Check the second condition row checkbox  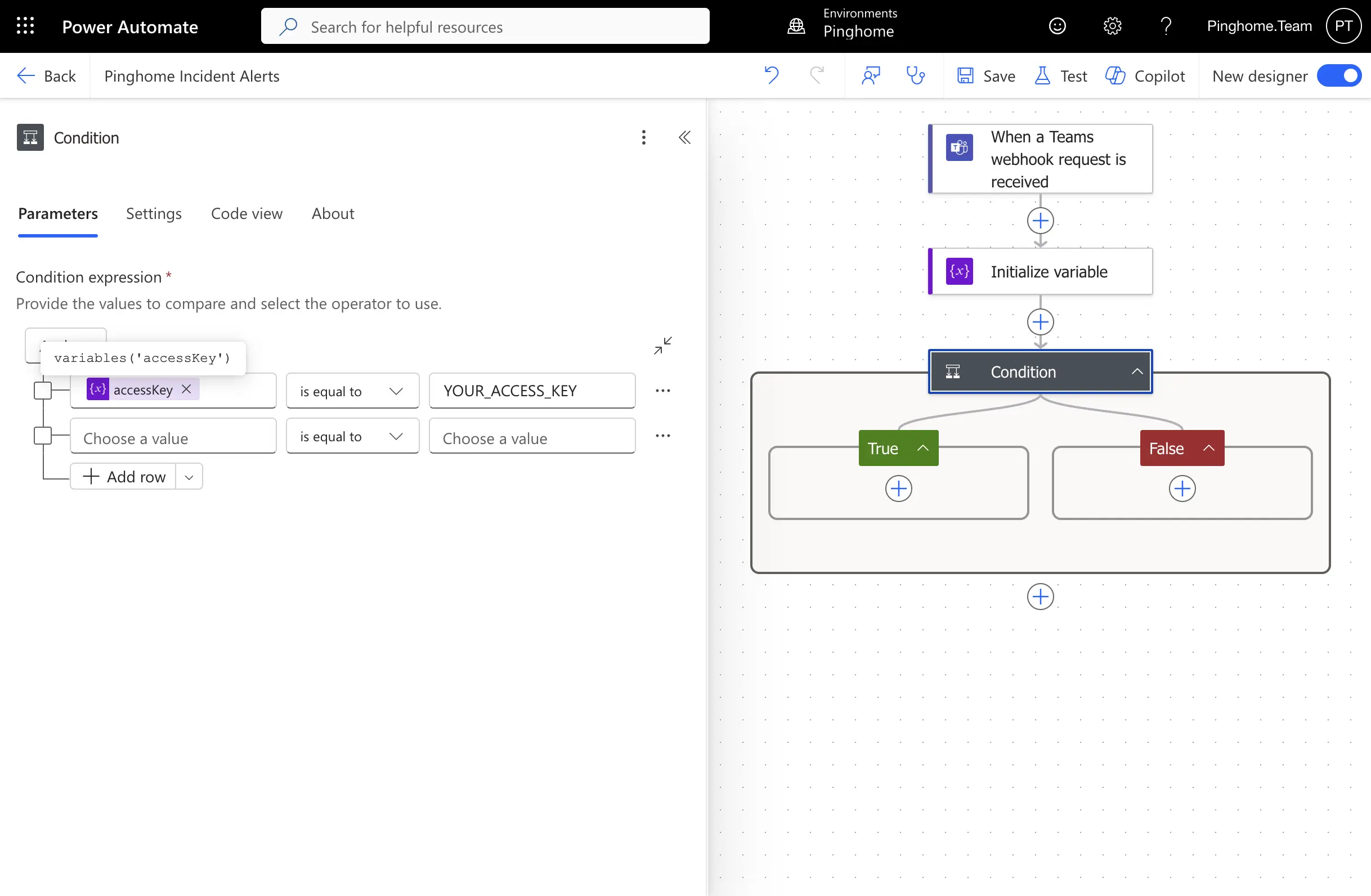(43, 436)
